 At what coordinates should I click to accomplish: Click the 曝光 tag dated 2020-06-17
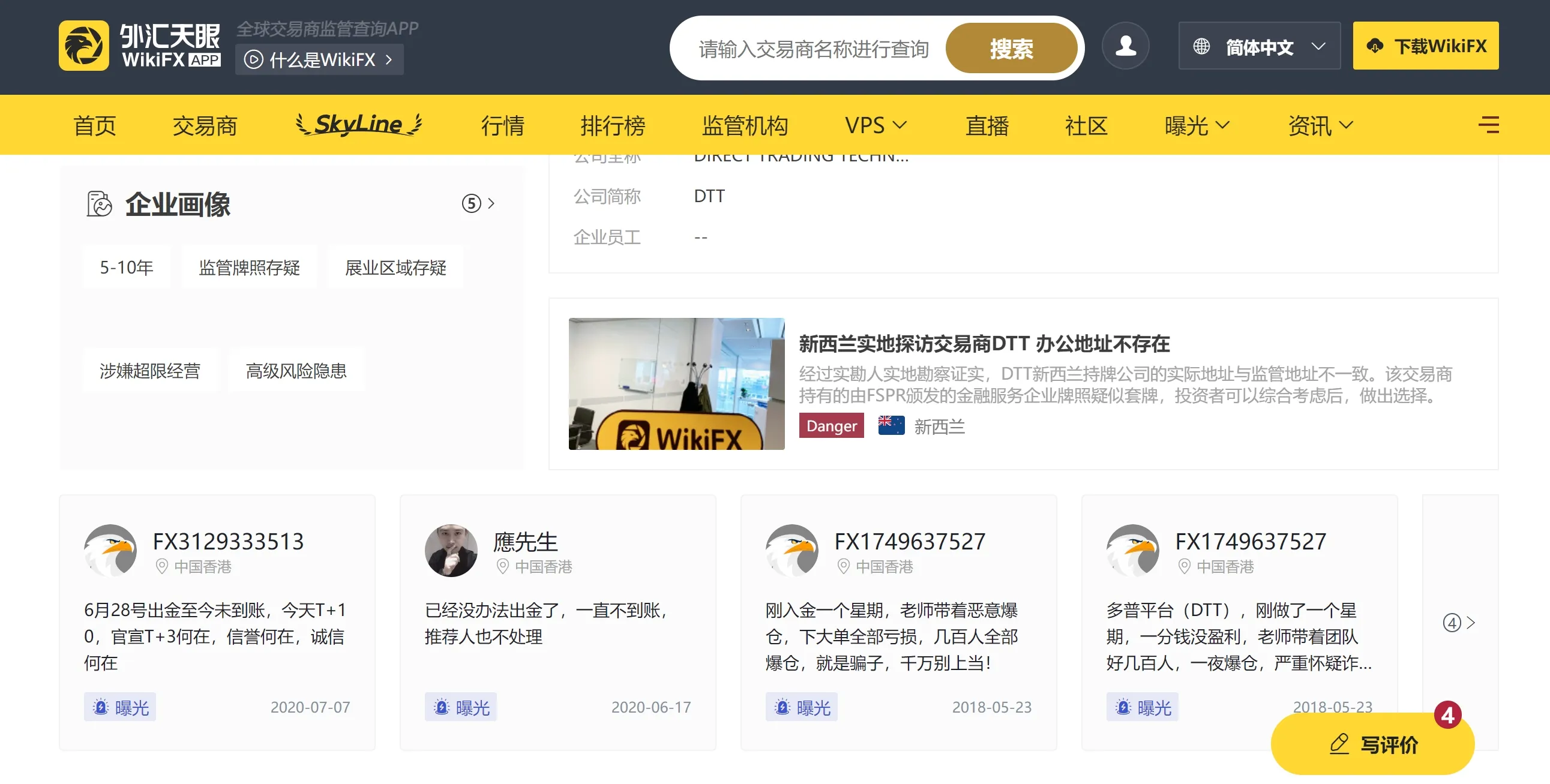[x=460, y=707]
